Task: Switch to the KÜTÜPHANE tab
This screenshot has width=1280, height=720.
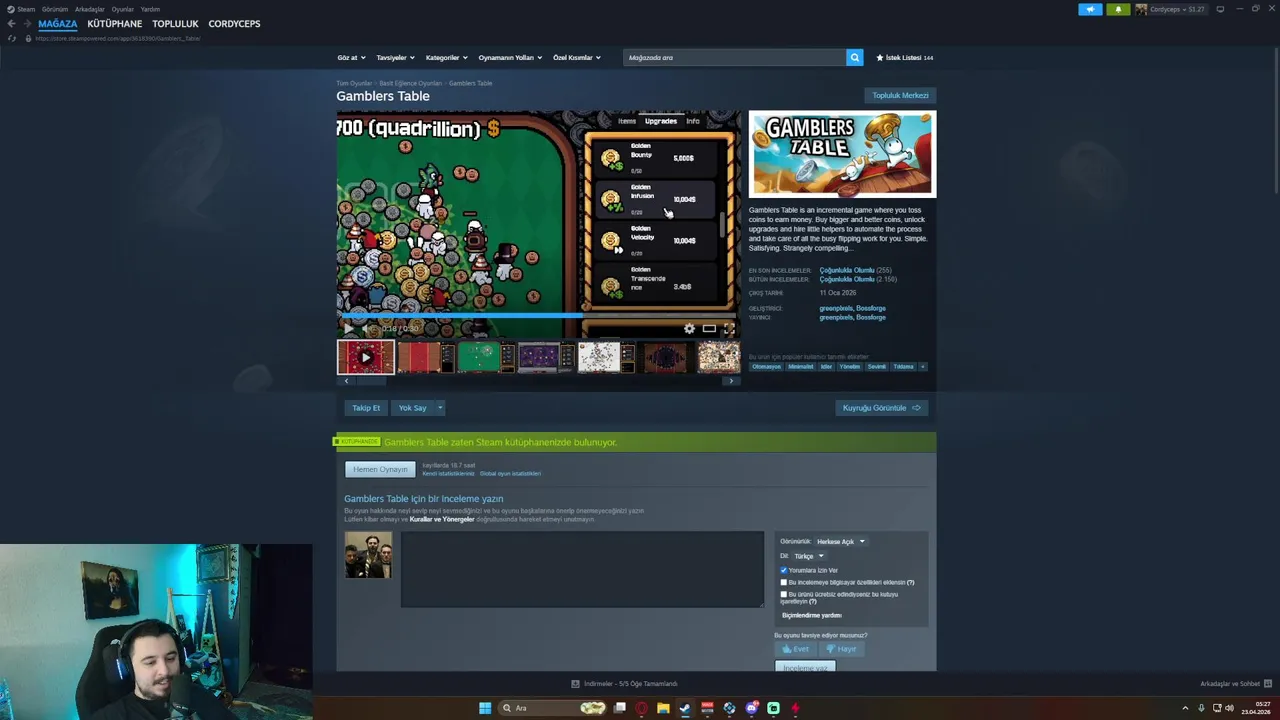Action: point(115,23)
